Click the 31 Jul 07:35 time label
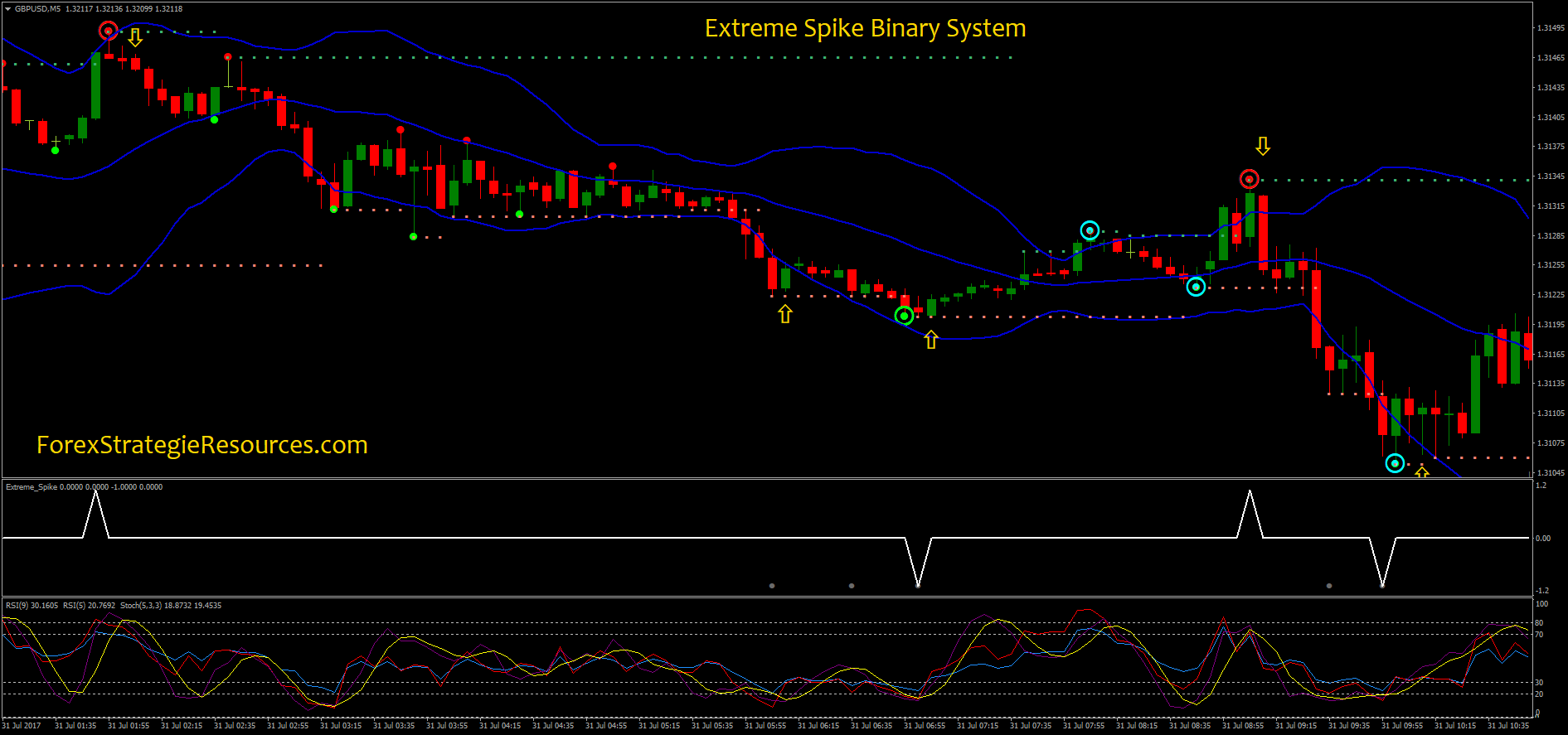The image size is (1568, 735). click(x=1031, y=726)
